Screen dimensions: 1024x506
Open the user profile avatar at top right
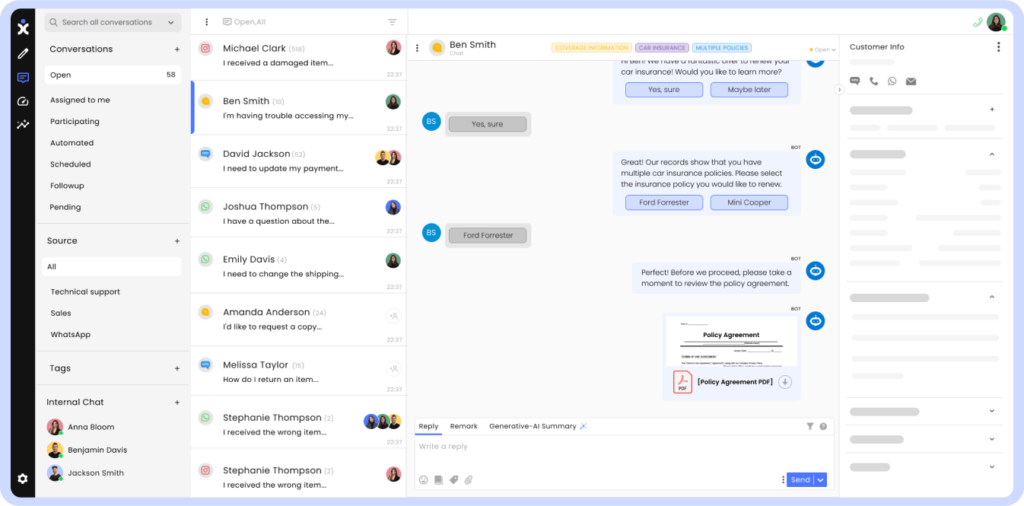tap(996, 22)
